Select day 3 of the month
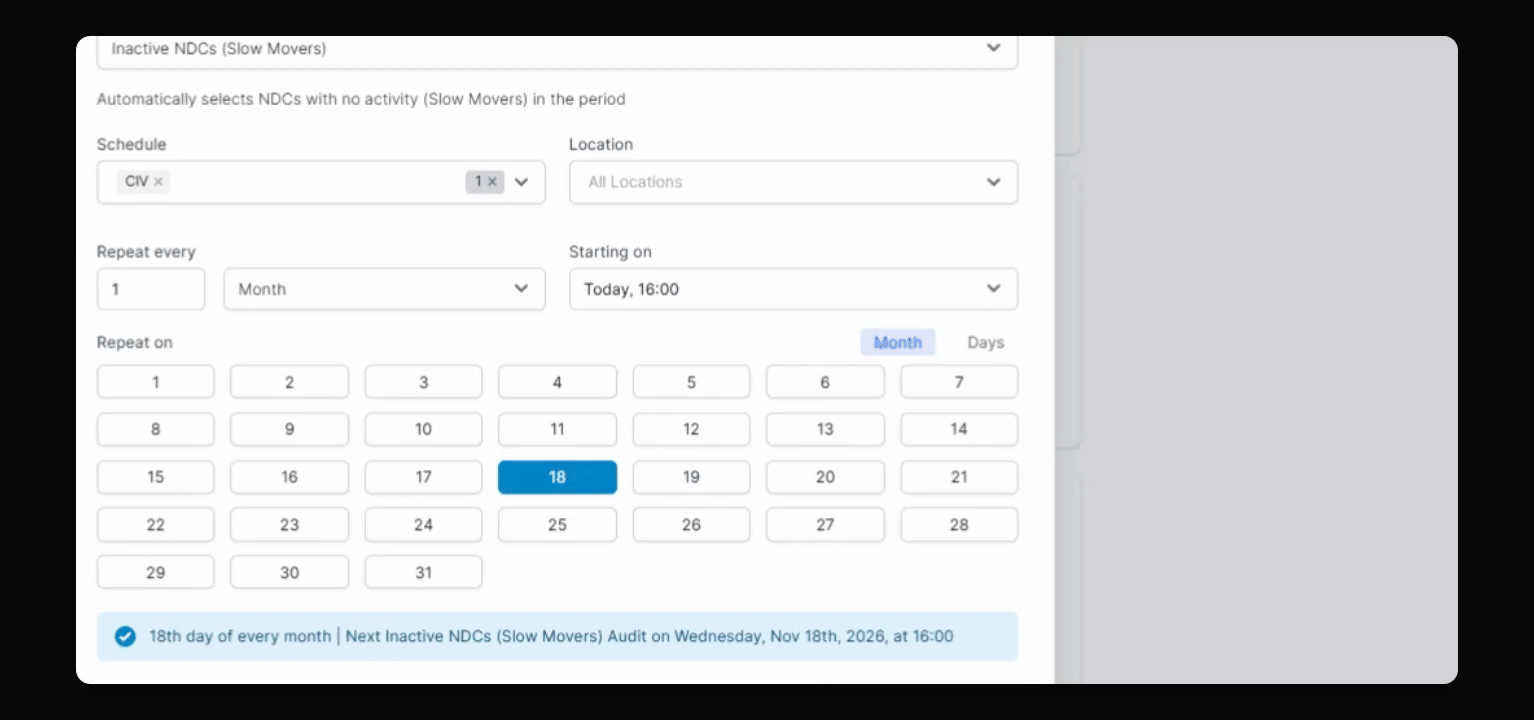1534x720 pixels. [x=423, y=382]
